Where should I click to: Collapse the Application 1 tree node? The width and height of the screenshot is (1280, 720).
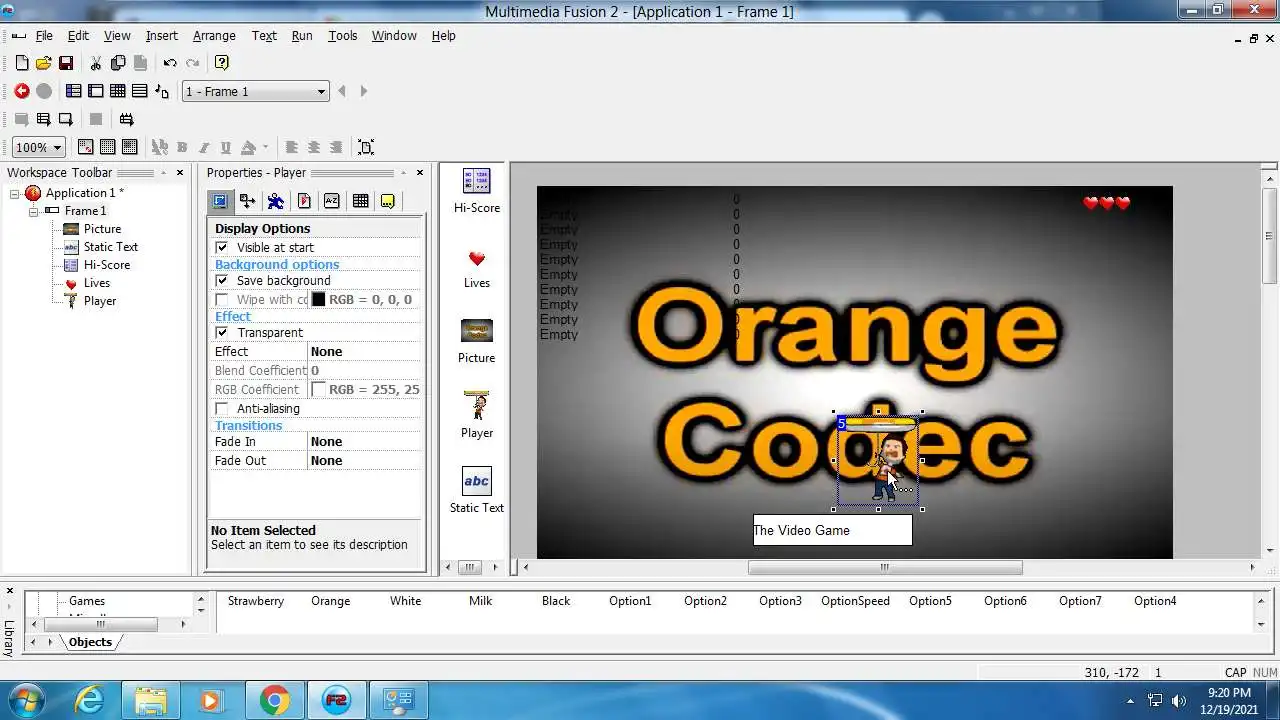point(15,193)
